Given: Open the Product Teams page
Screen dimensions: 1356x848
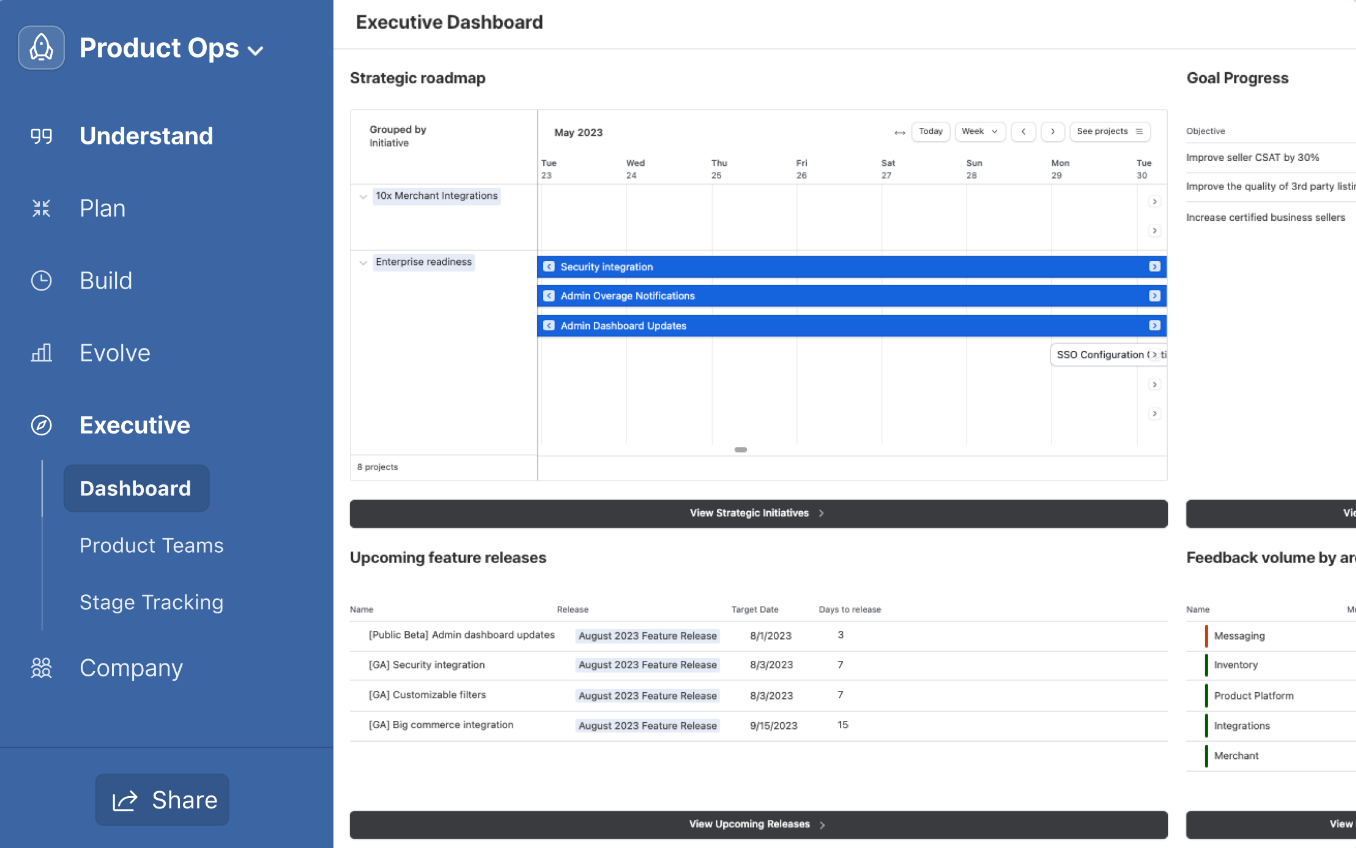Looking at the screenshot, I should (x=151, y=545).
